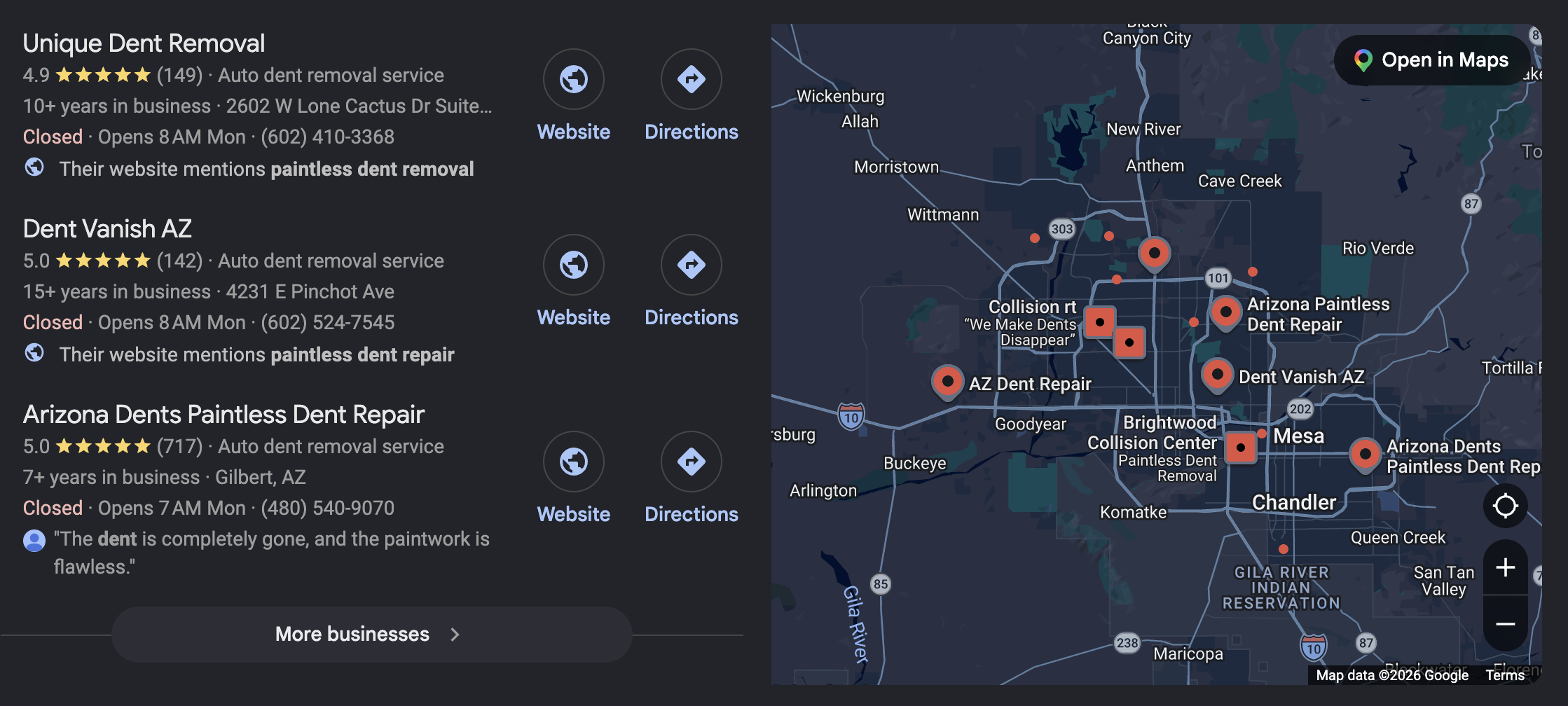Click "Their website mentions paintless dent repair" text
This screenshot has width=1568, height=706.
(x=256, y=354)
